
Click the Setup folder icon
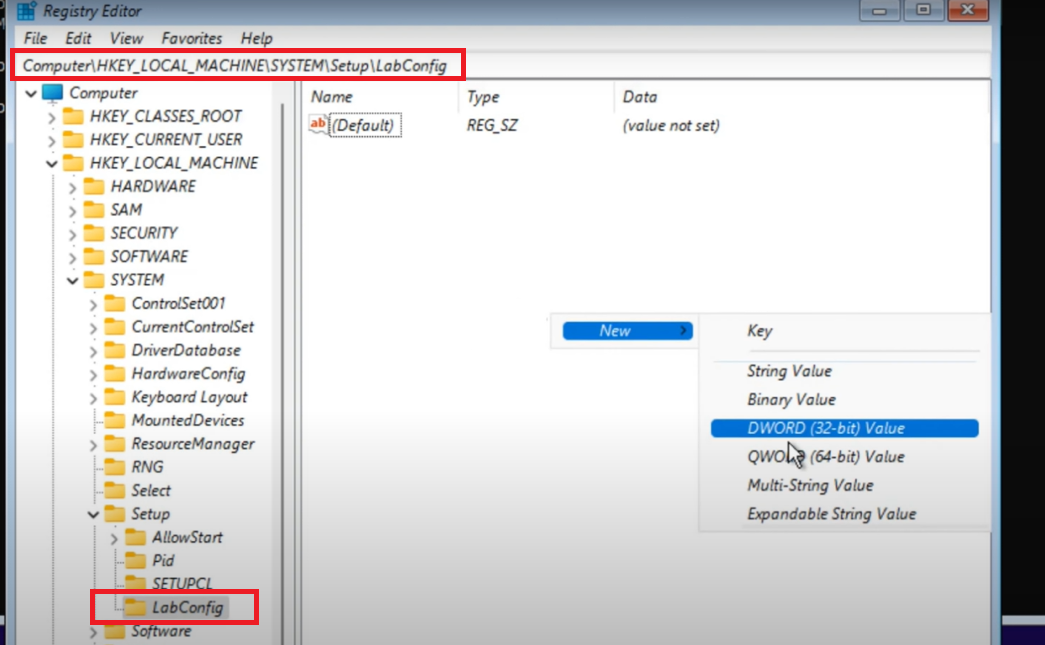115,514
